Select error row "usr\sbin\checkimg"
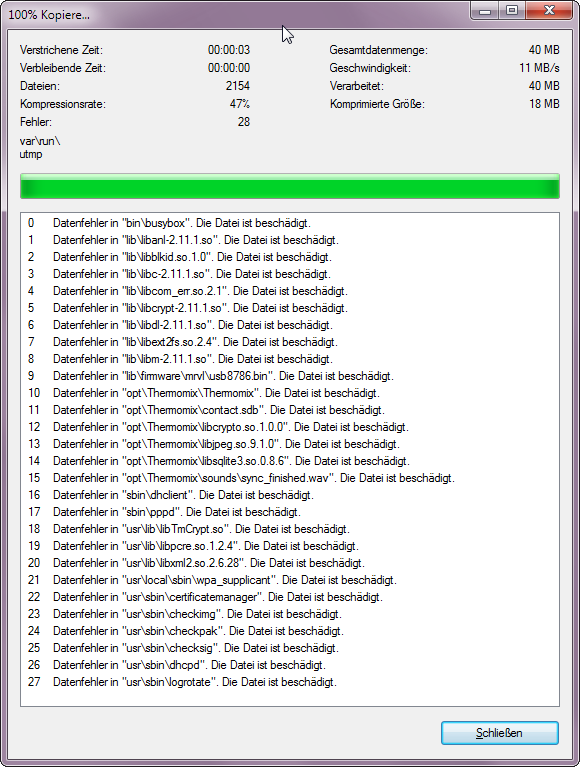Image resolution: width=580 pixels, height=767 pixels. 290,614
